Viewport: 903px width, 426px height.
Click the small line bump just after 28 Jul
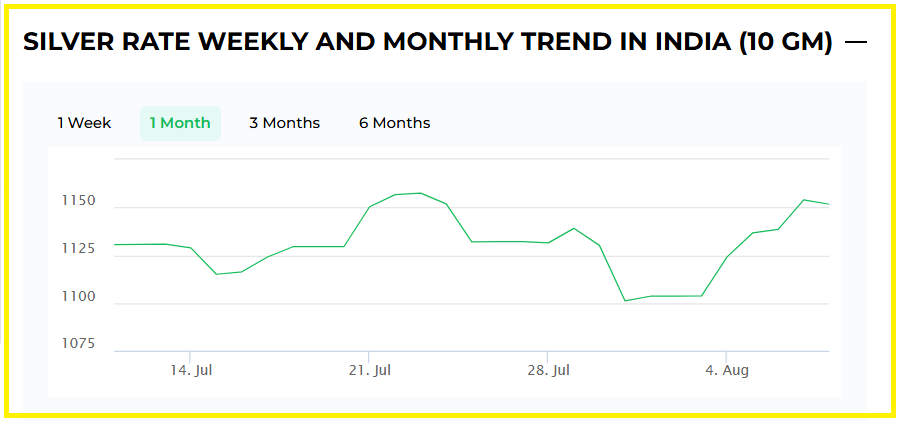point(573,228)
